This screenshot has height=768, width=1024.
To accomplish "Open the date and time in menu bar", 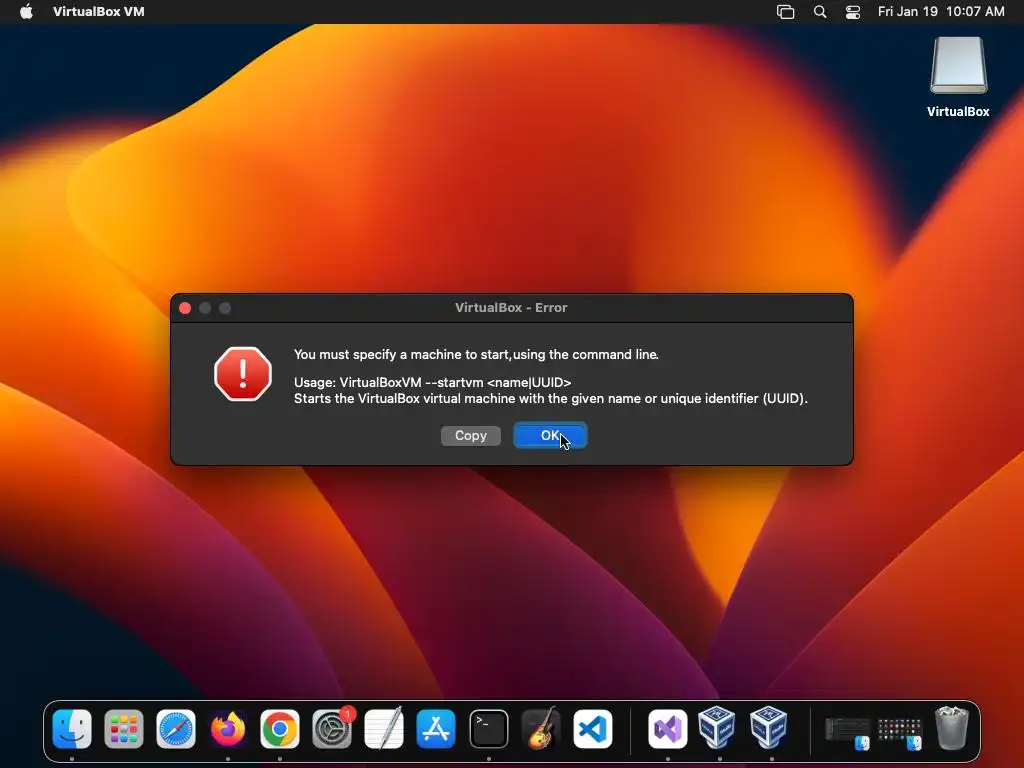I will pyautogui.click(x=940, y=12).
